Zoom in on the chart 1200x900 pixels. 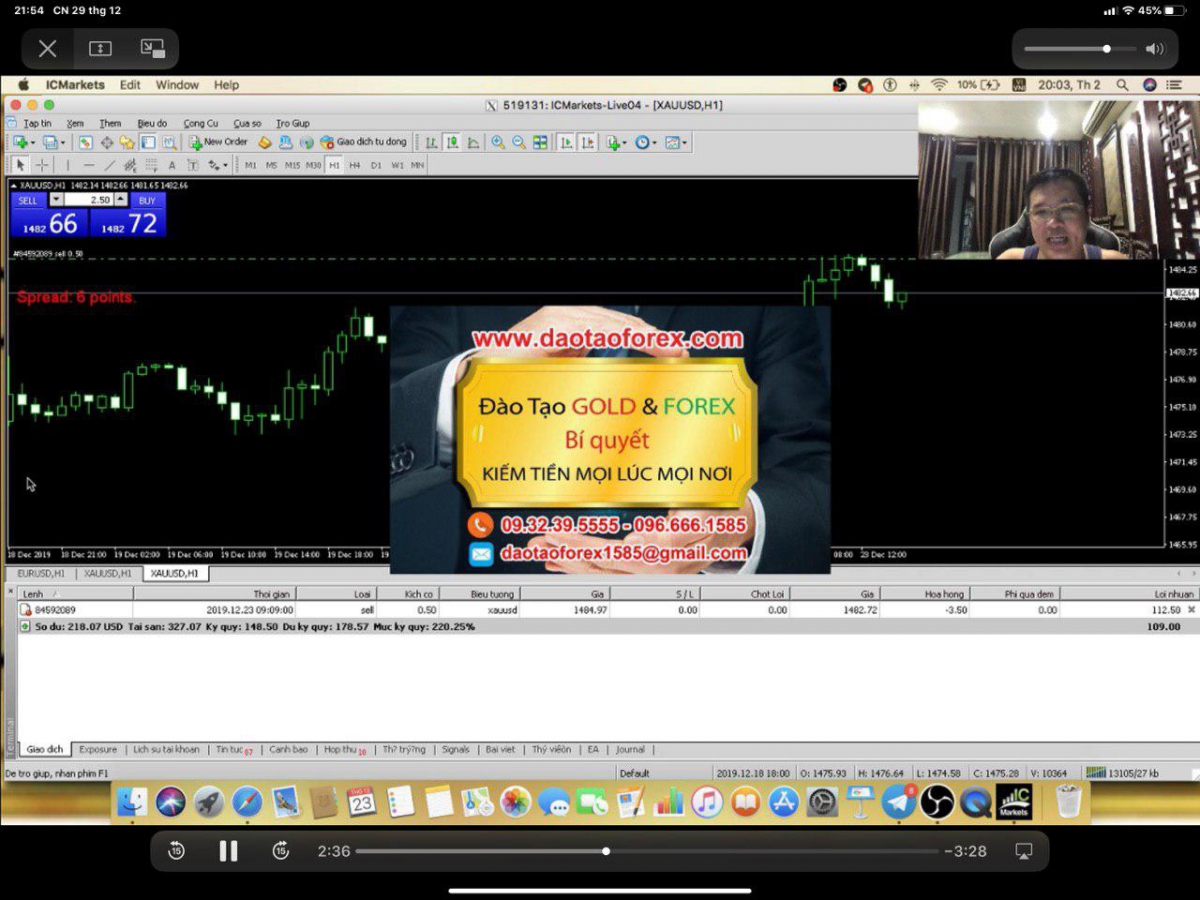coord(498,143)
